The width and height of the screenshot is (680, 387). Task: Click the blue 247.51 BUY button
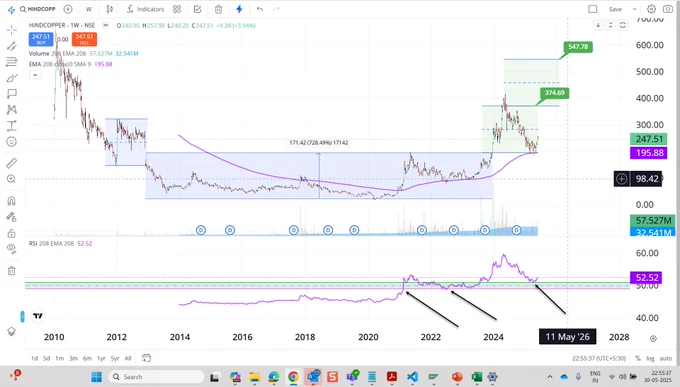pos(41,39)
